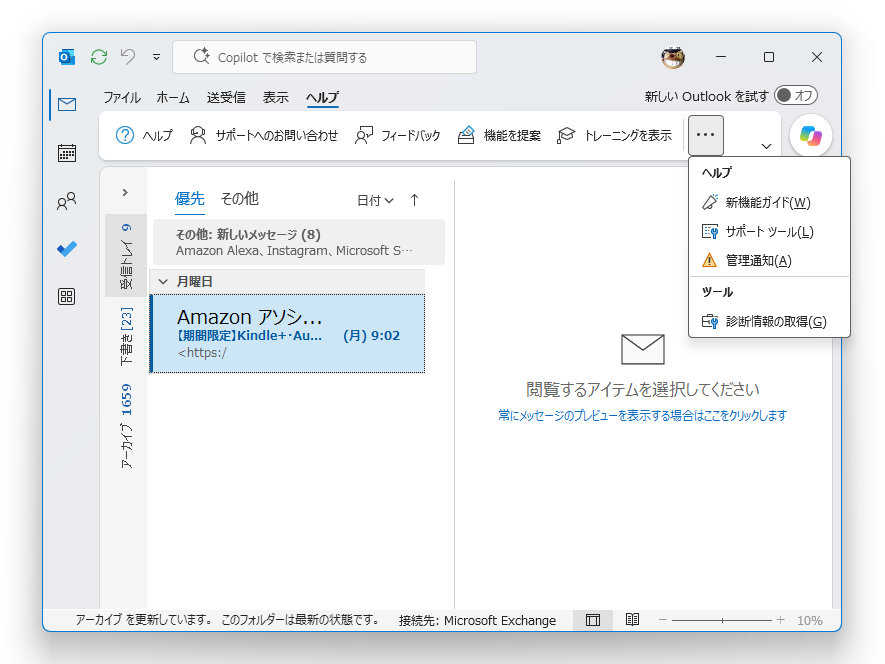Select サポート ツール(L) menu item

tap(769, 231)
